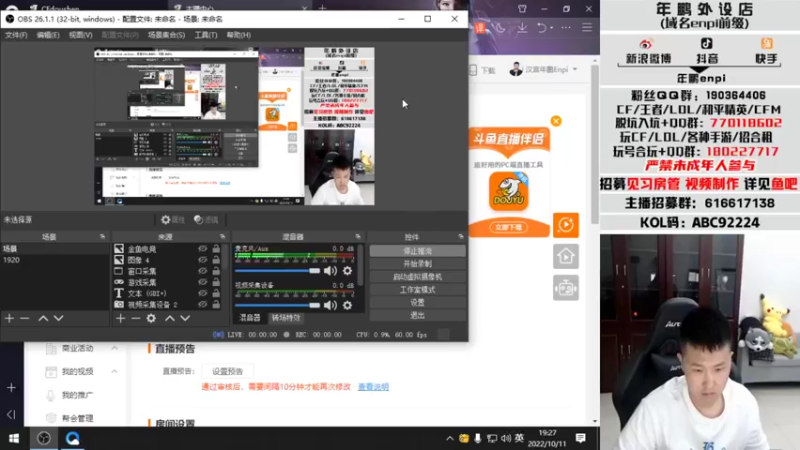Remove selected source with minus icon

tap(136, 318)
